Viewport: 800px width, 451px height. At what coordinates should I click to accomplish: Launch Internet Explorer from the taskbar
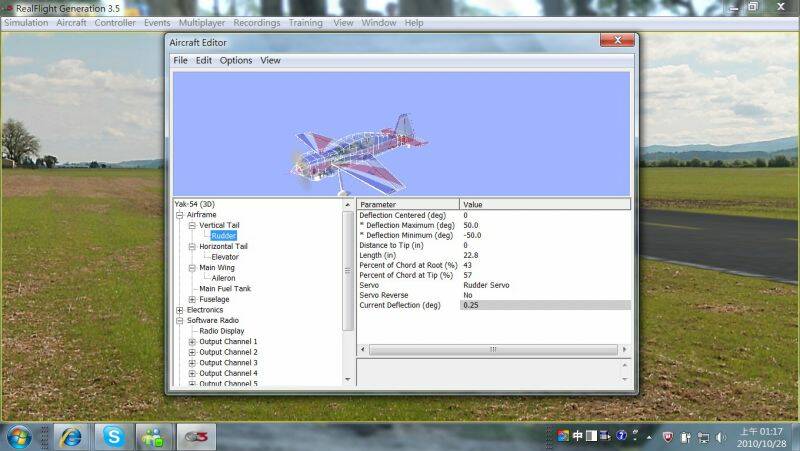coord(71,436)
